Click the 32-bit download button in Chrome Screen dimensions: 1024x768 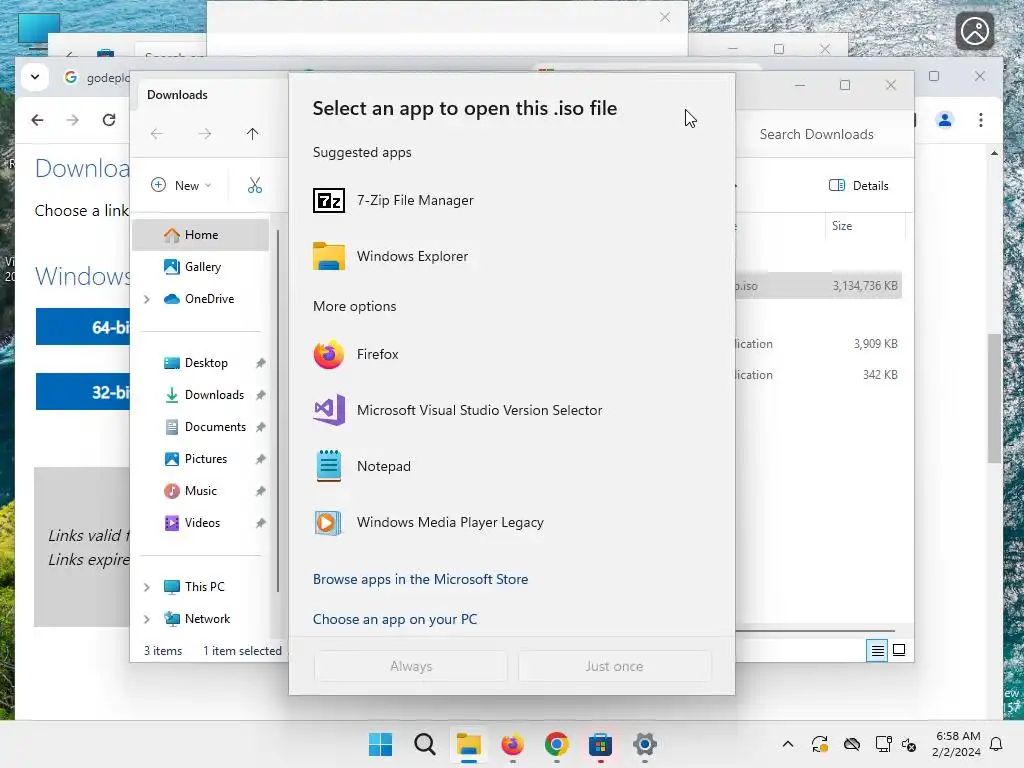click(83, 392)
